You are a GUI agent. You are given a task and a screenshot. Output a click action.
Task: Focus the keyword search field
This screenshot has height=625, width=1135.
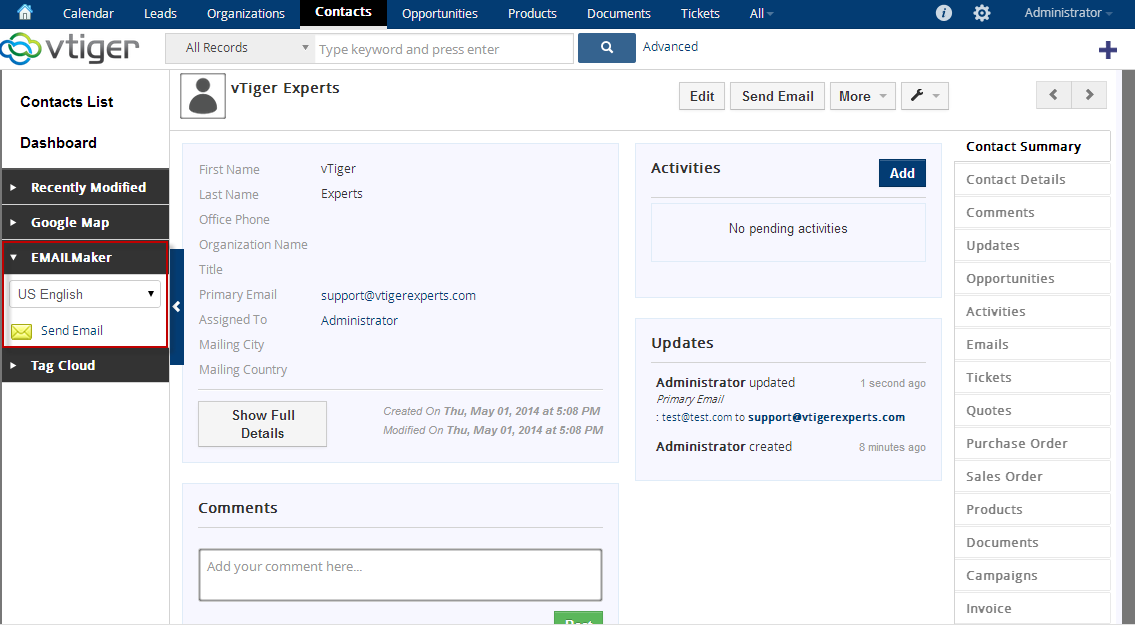coord(444,49)
